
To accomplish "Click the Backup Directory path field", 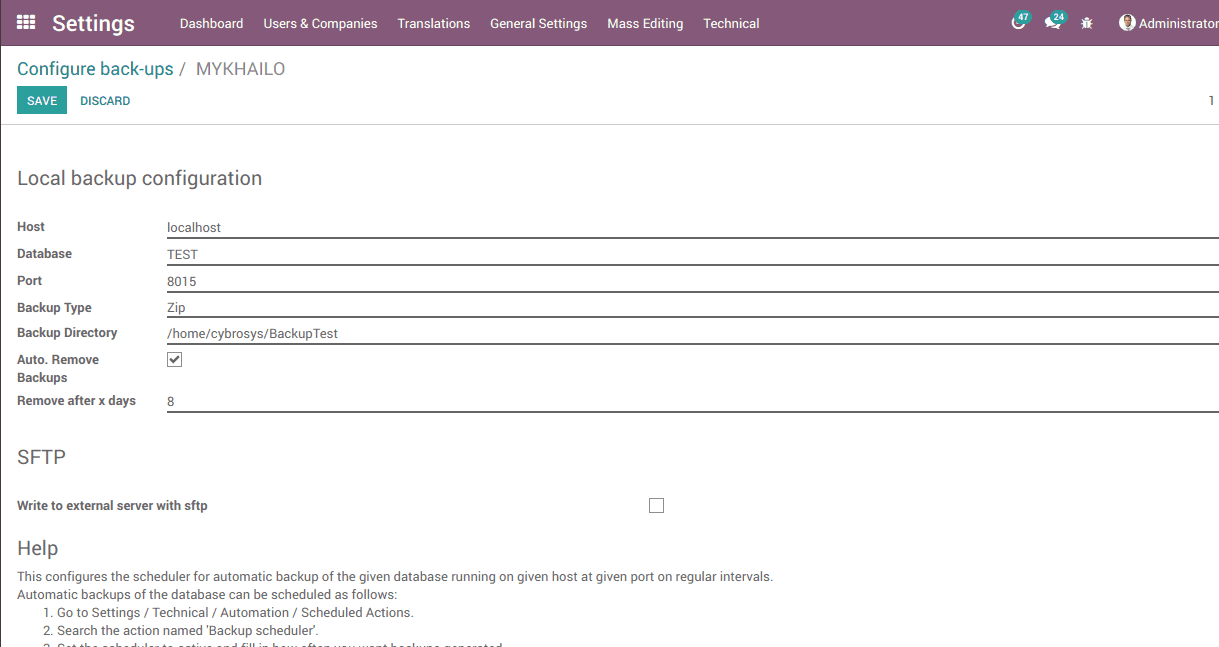I will click(690, 333).
